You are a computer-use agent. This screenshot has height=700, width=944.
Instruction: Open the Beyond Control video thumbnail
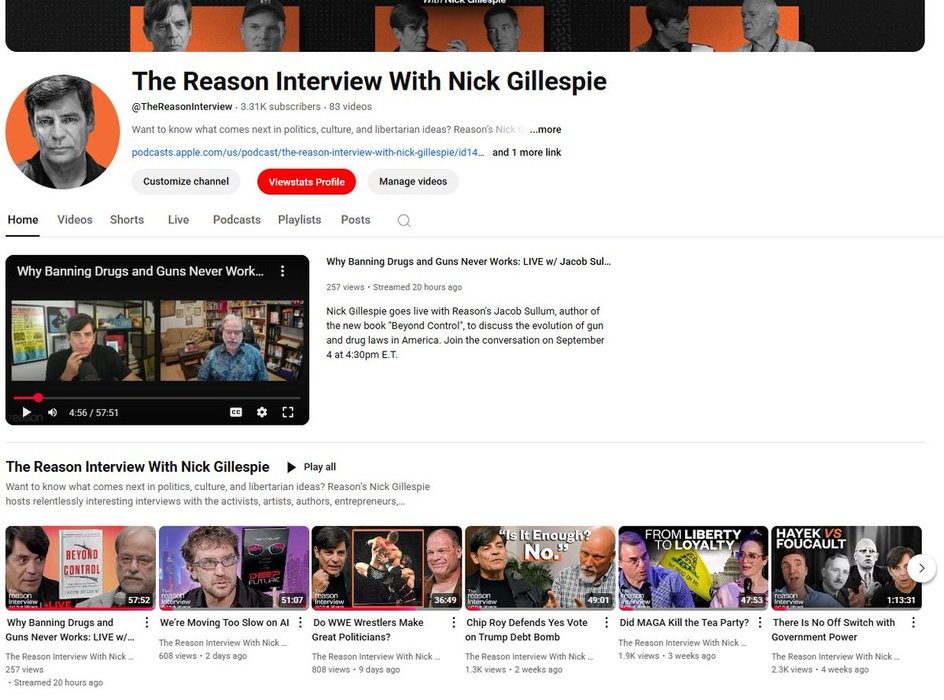81,568
